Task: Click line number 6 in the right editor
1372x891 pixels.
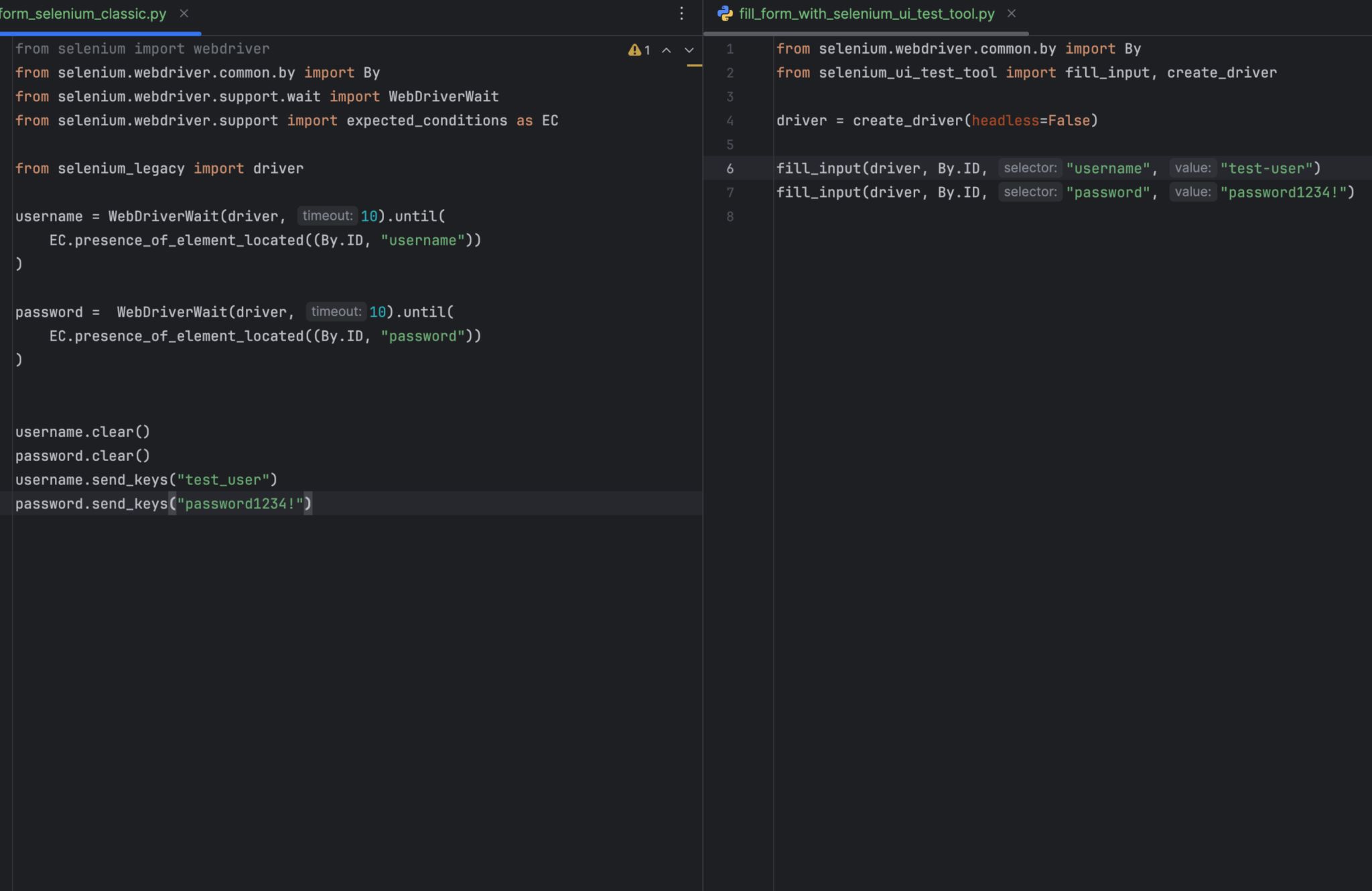Action: (x=730, y=168)
